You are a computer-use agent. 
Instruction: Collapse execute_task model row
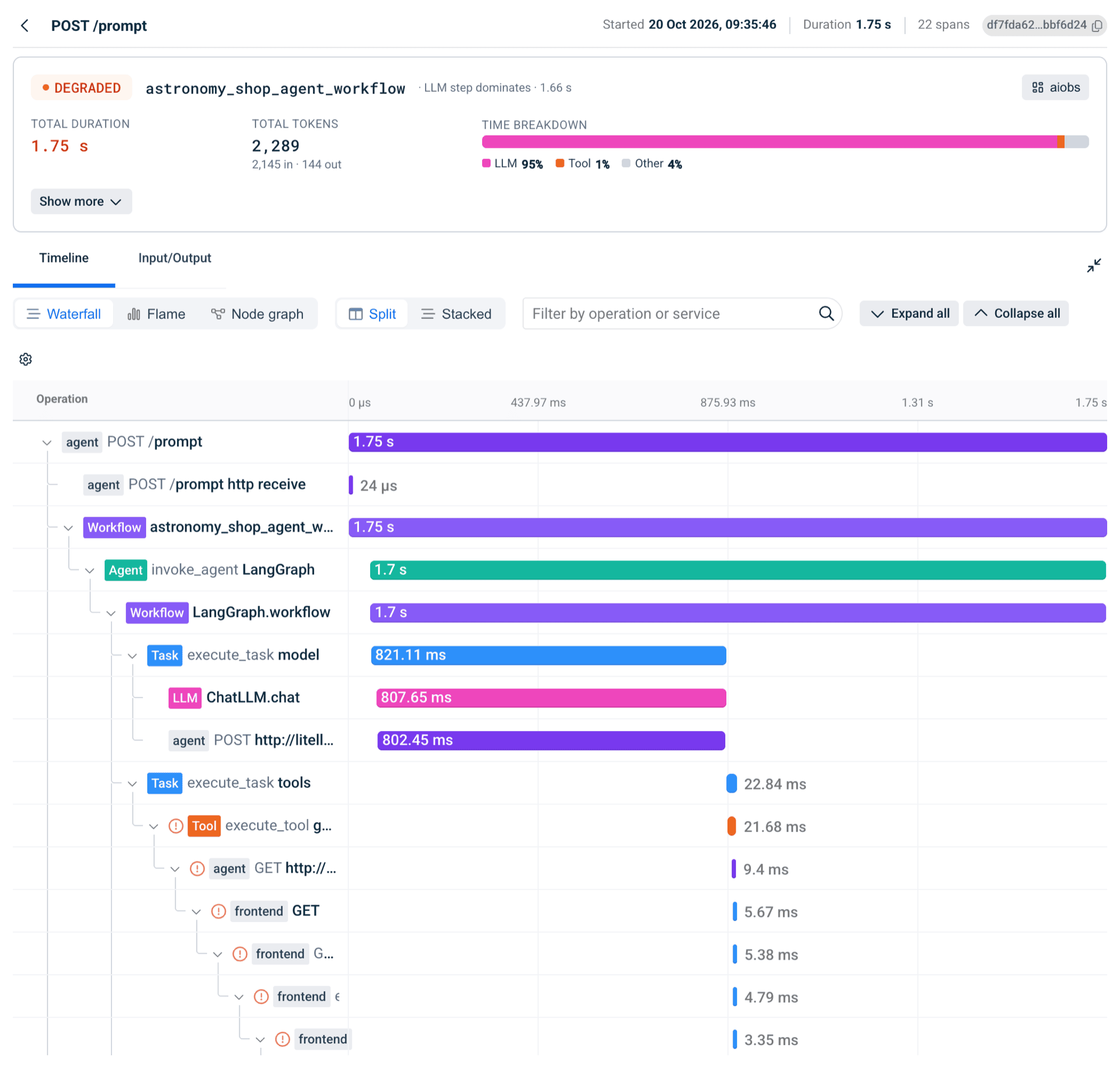132,657
